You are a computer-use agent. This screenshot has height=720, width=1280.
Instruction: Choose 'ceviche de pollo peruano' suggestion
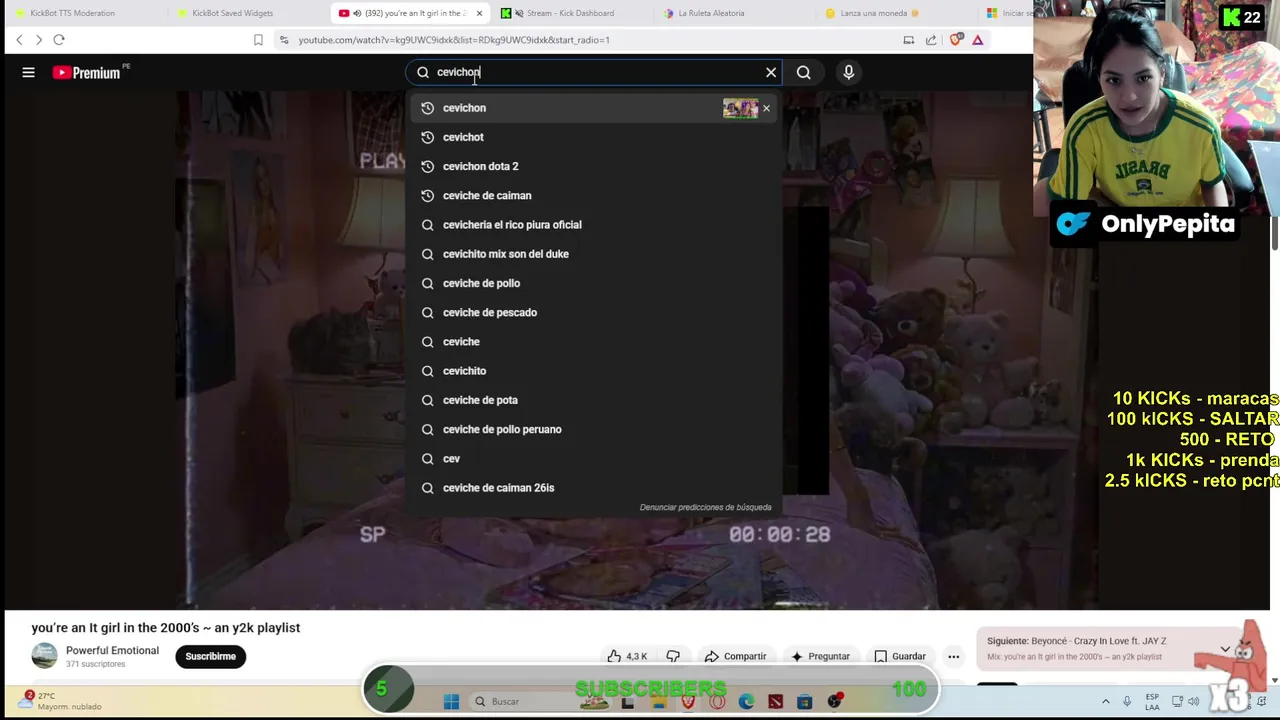click(595, 429)
